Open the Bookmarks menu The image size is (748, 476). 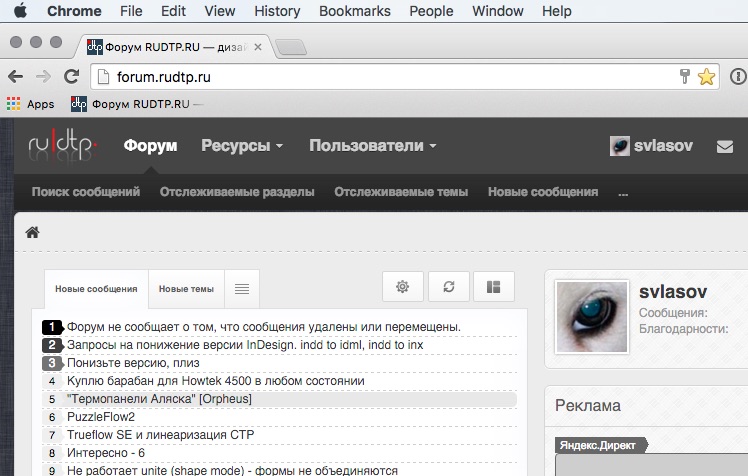(354, 11)
